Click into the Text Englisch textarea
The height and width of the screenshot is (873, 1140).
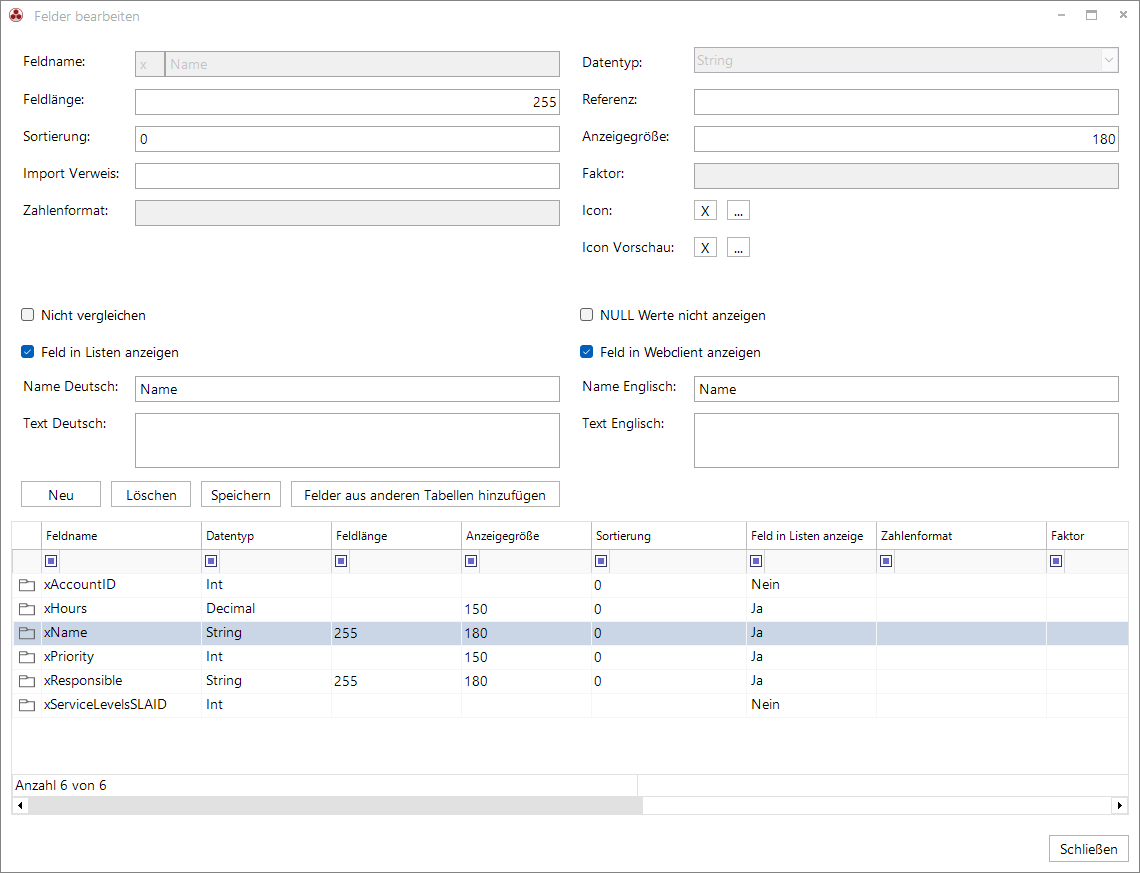pyautogui.click(x=906, y=440)
